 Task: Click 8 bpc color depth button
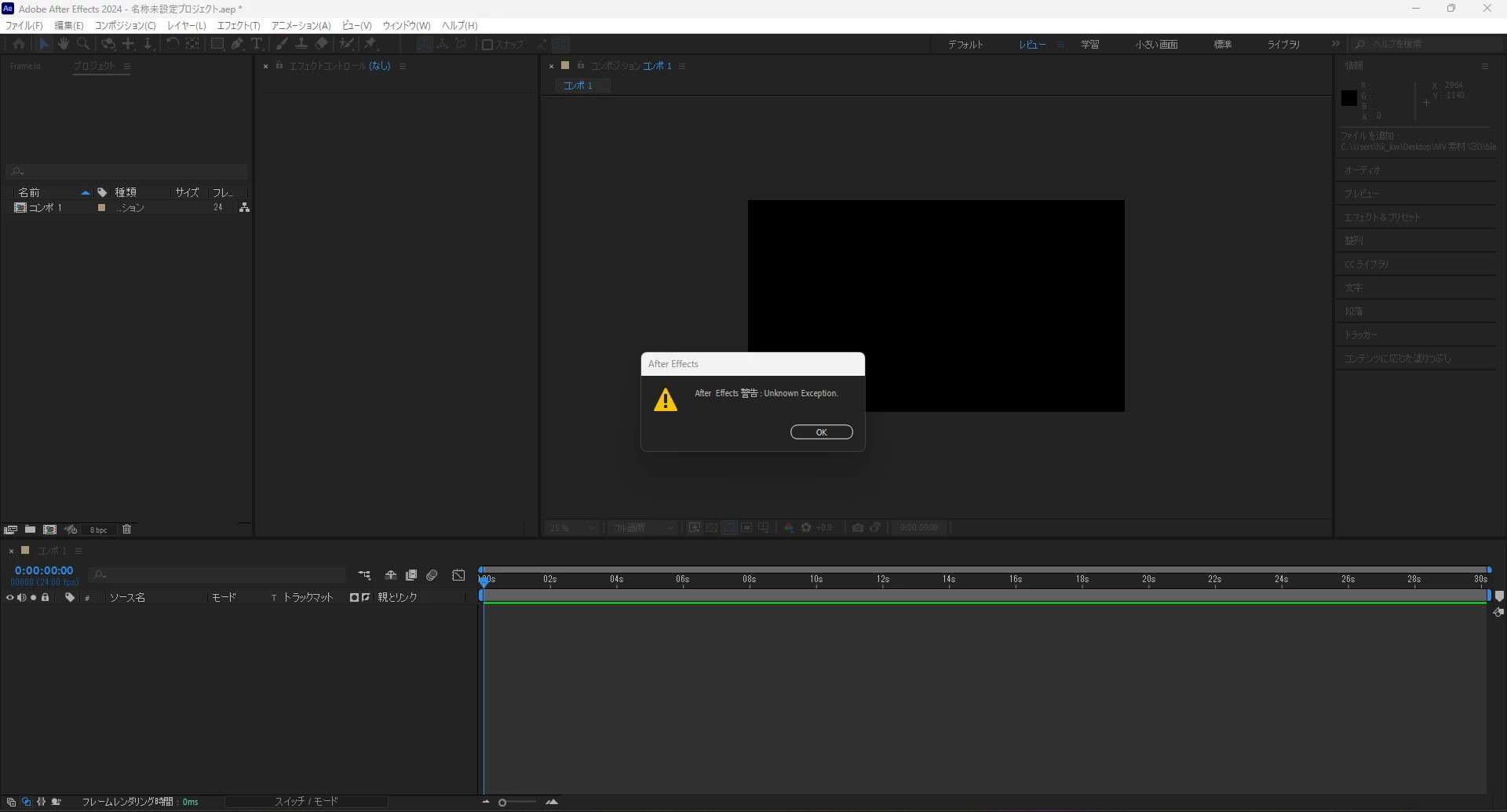coord(99,530)
